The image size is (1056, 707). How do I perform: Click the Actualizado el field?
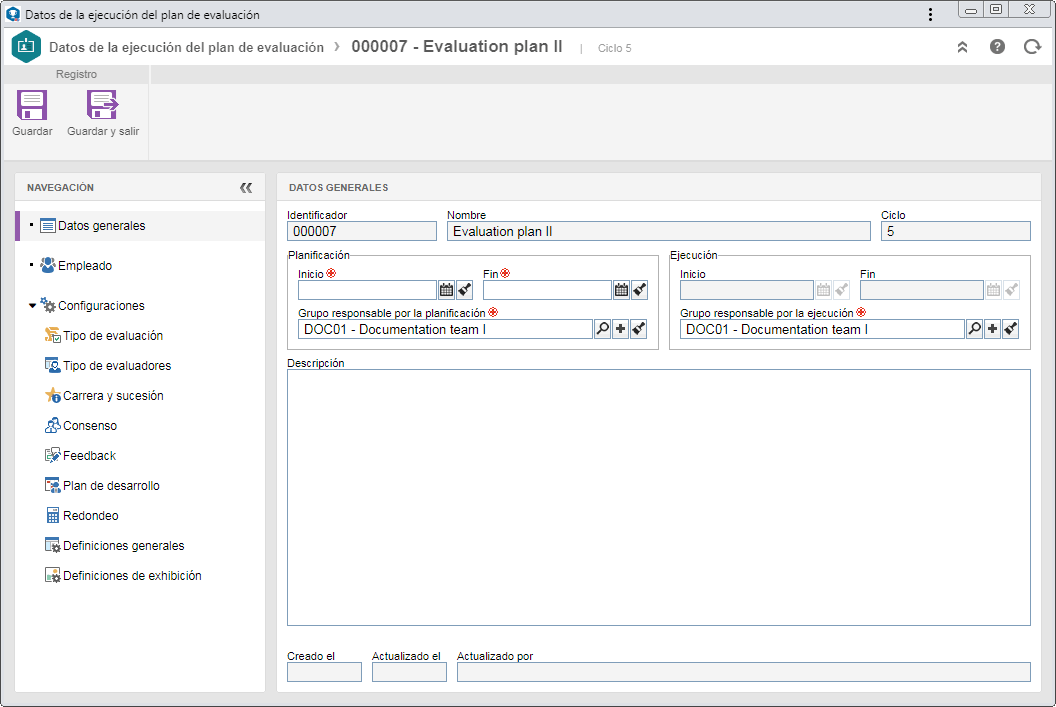coord(409,672)
